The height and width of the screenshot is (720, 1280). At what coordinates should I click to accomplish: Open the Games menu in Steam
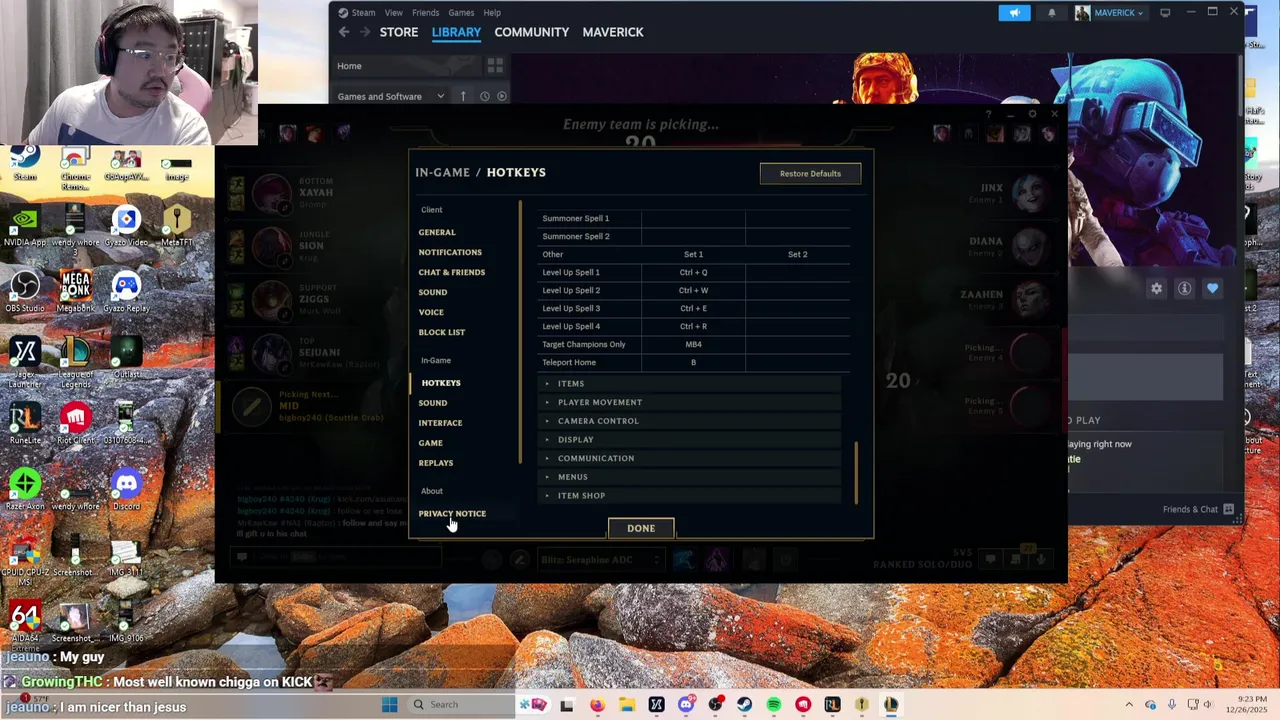coord(461,13)
